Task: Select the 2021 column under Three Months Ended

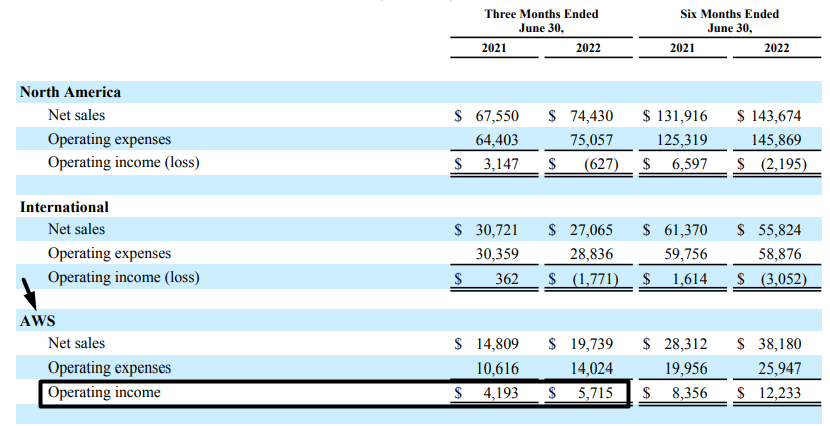Action: [494, 50]
